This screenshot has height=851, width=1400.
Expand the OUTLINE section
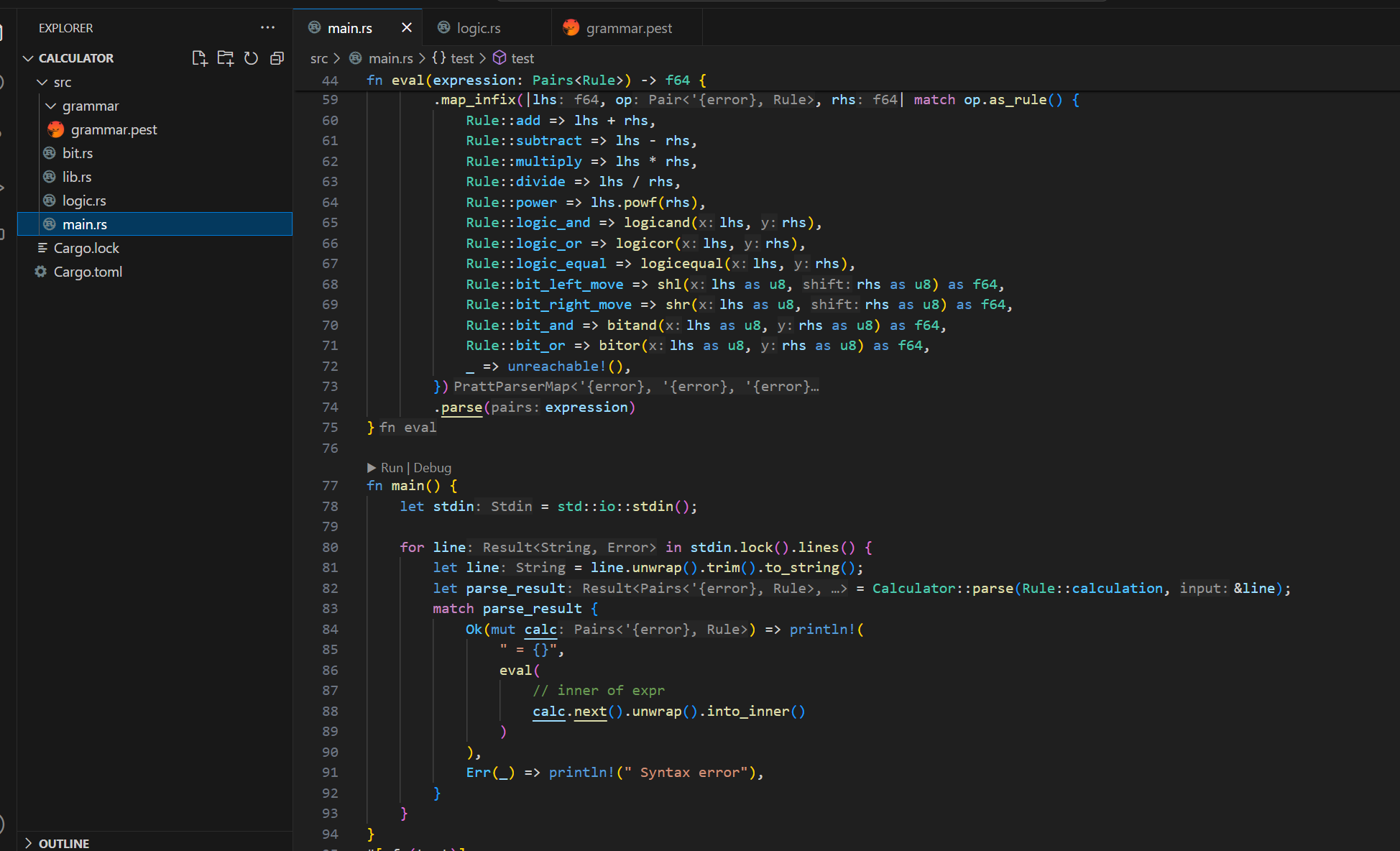pyautogui.click(x=28, y=843)
